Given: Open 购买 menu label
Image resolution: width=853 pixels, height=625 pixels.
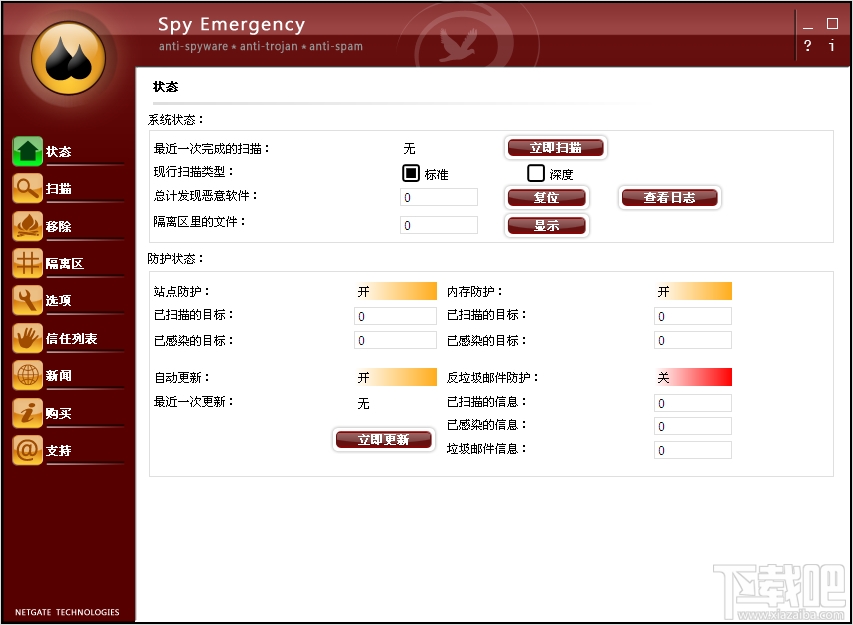Looking at the screenshot, I should [x=59, y=413].
